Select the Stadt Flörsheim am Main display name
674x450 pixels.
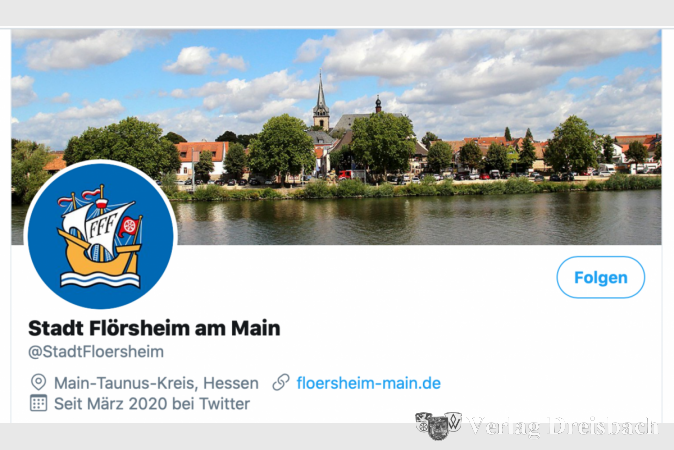pyautogui.click(x=154, y=328)
